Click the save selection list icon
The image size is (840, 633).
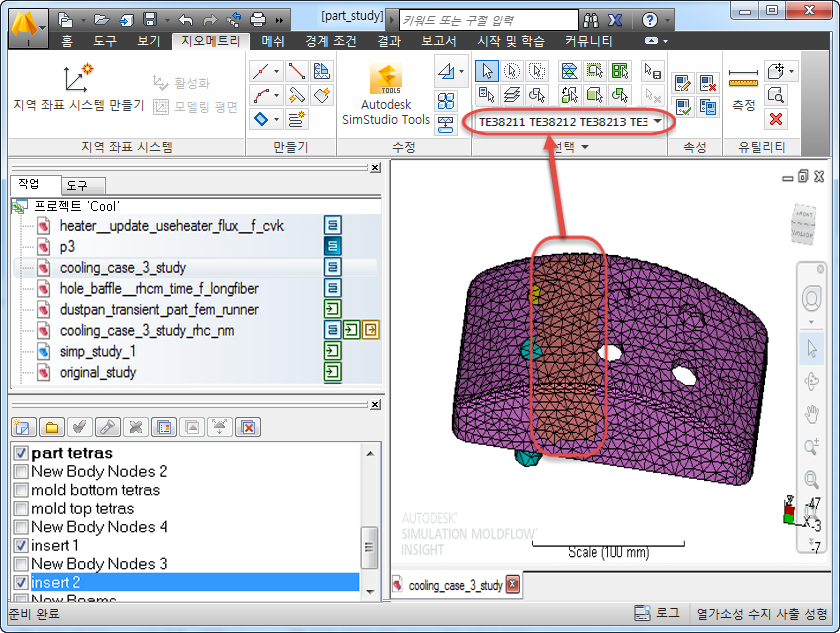[652, 71]
